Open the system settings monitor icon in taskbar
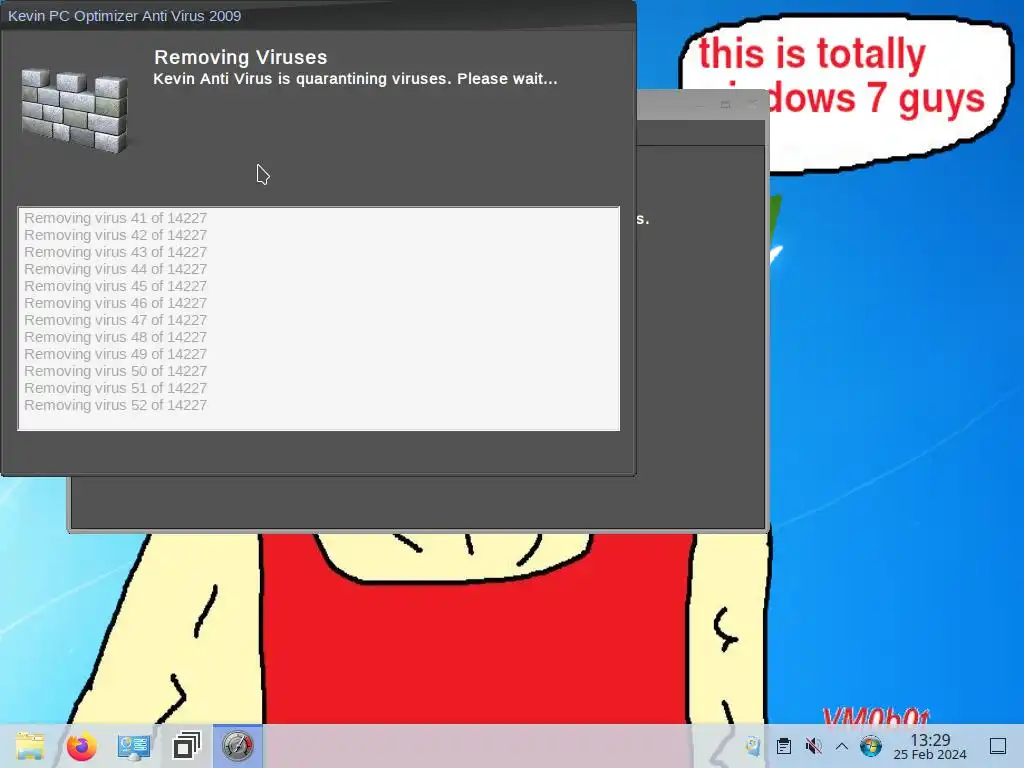Screen dimensions: 1024x768 click(x=134, y=746)
